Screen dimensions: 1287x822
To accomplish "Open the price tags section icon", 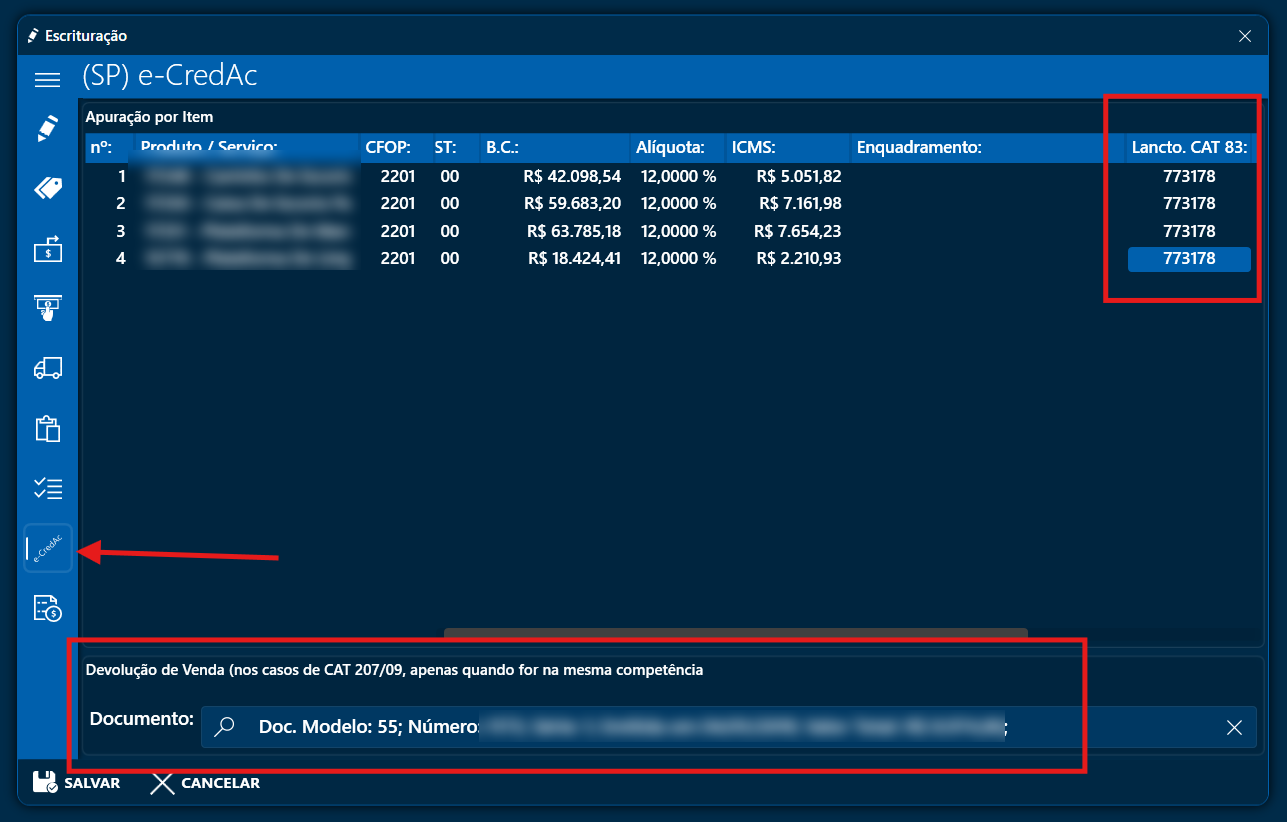I will [x=48, y=189].
